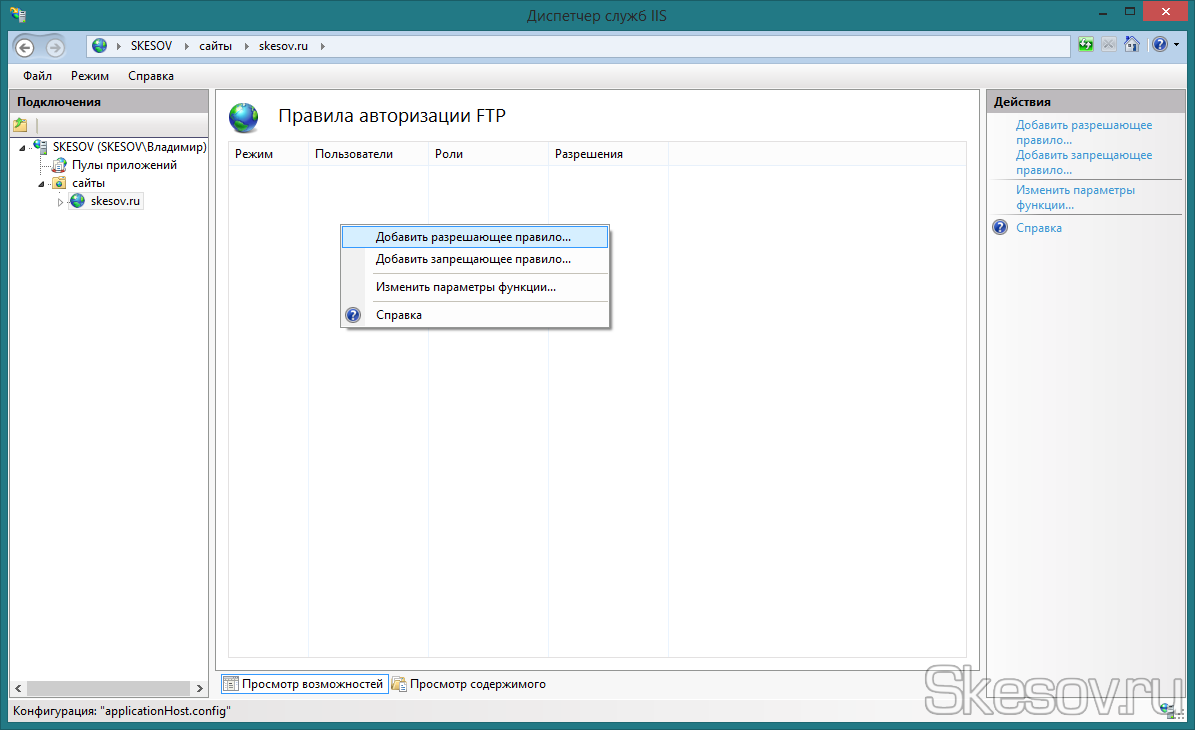This screenshot has height=730, width=1195.
Task: Click the green Refresh page icon
Action: pyautogui.click(x=1086, y=45)
